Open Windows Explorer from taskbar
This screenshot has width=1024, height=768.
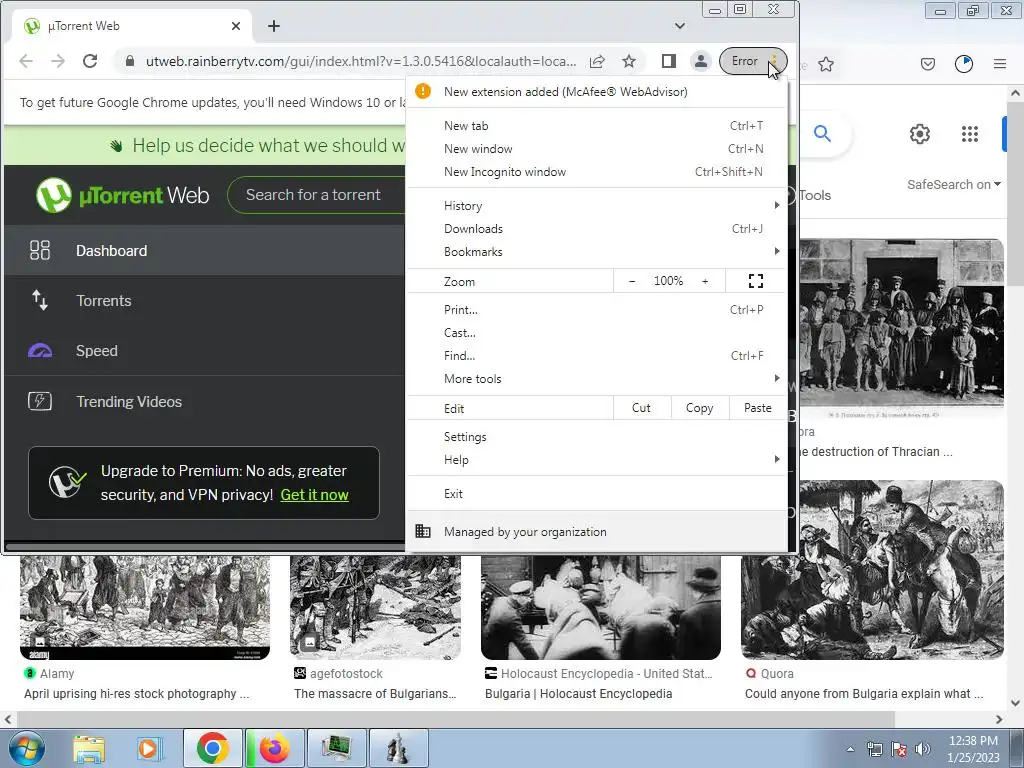point(89,748)
